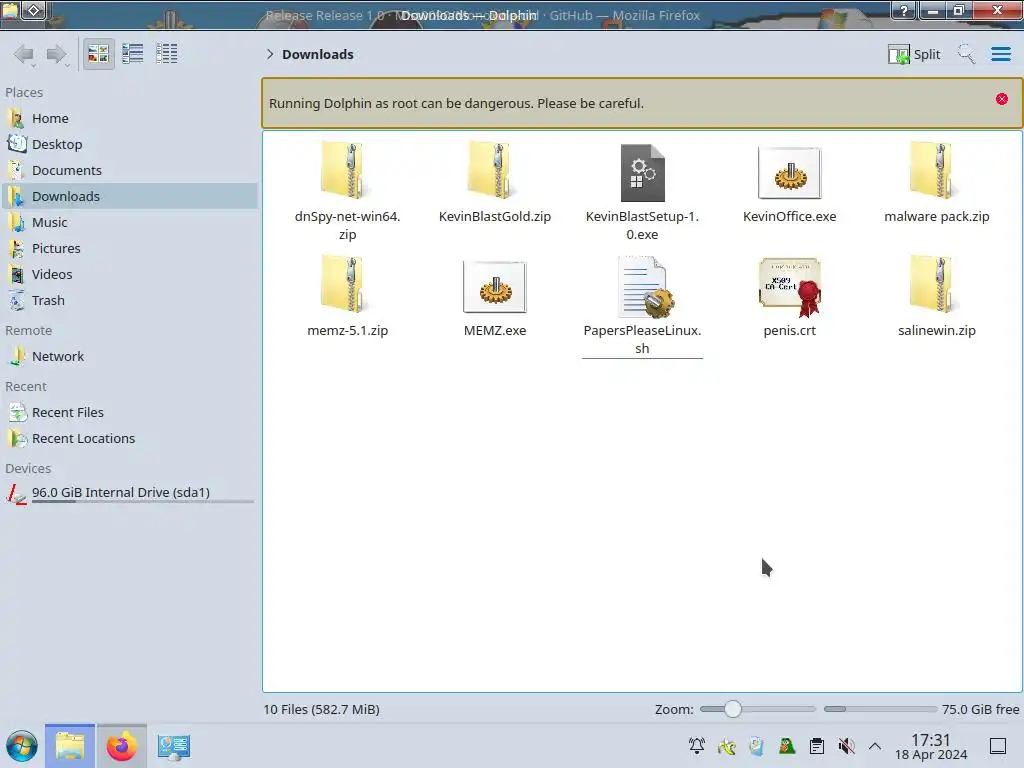Click the Show Desktop button
The height and width of the screenshot is (768, 1024).
point(998,746)
